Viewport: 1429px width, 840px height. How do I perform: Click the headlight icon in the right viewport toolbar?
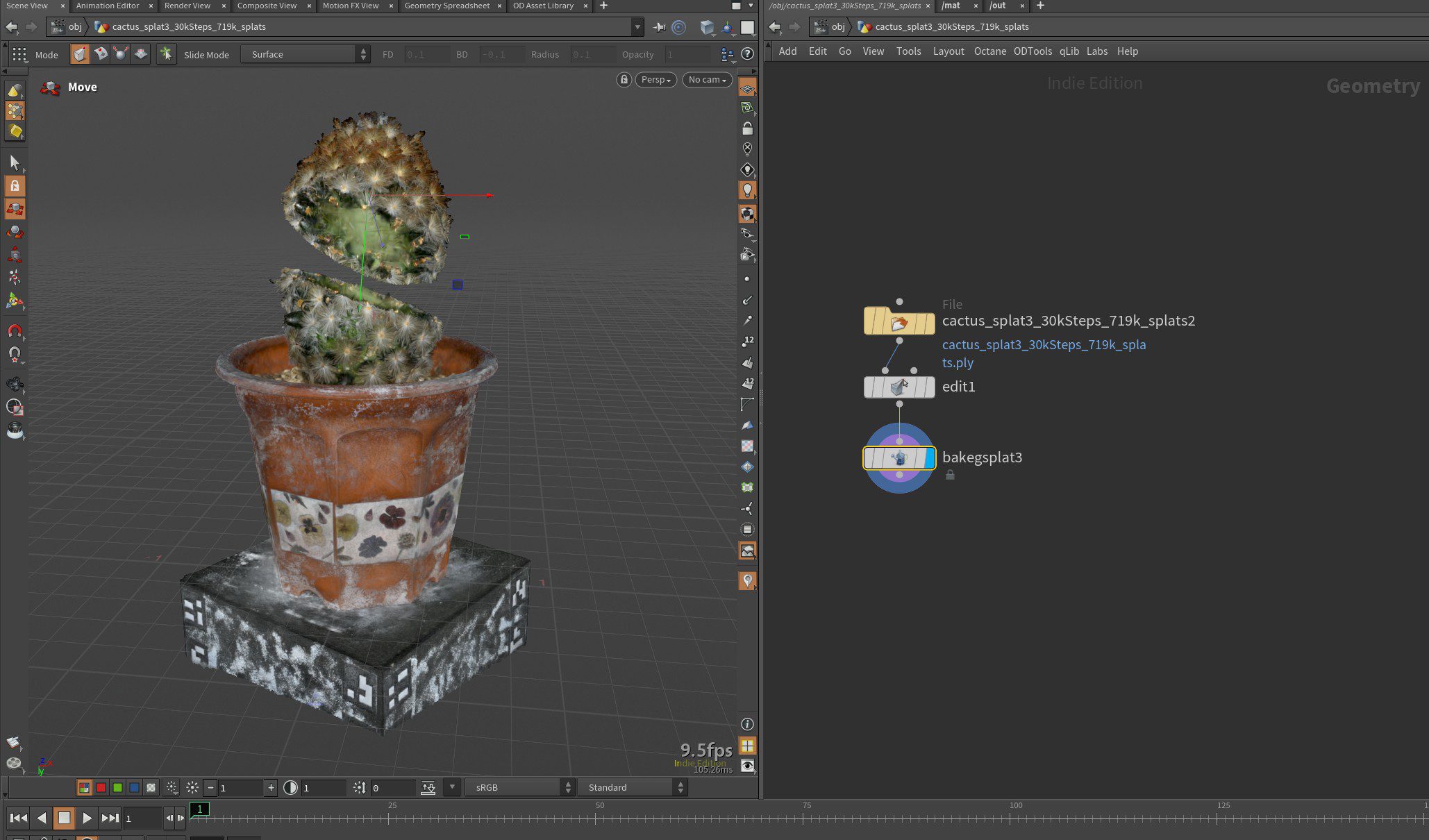tap(747, 190)
